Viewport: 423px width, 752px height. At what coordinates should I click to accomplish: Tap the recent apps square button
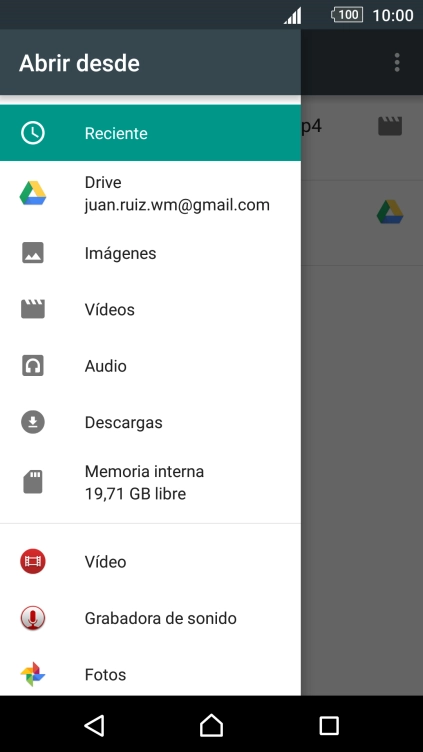coord(329,725)
